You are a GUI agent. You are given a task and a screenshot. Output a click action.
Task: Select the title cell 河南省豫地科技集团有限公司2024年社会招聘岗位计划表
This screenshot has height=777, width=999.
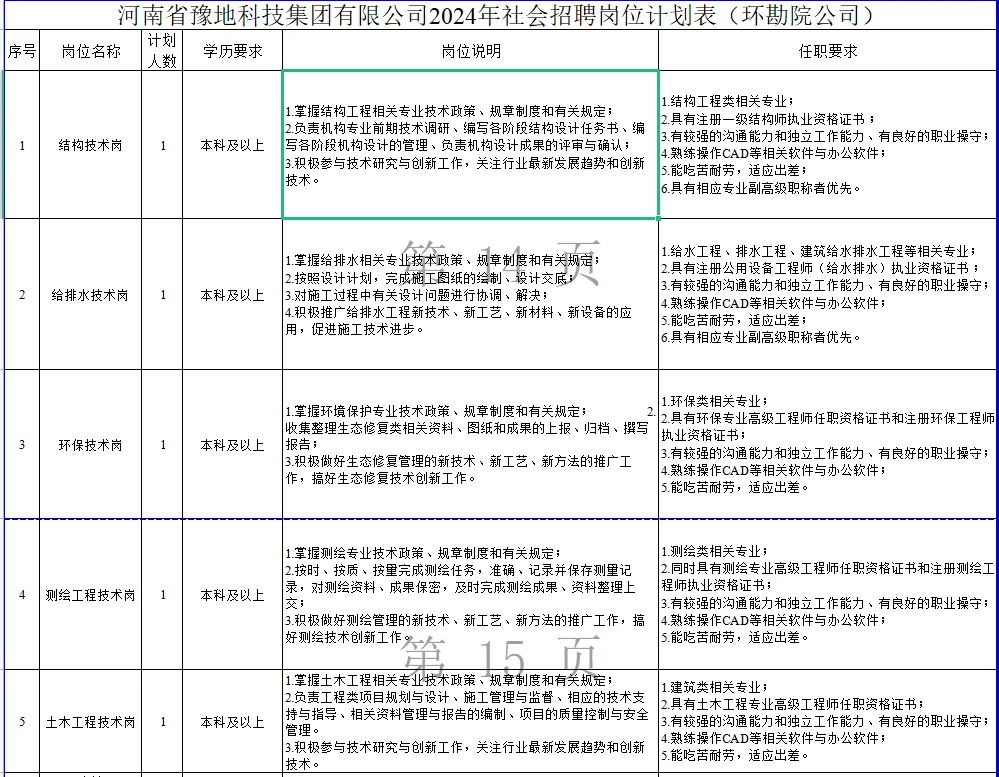pyautogui.click(x=501, y=14)
